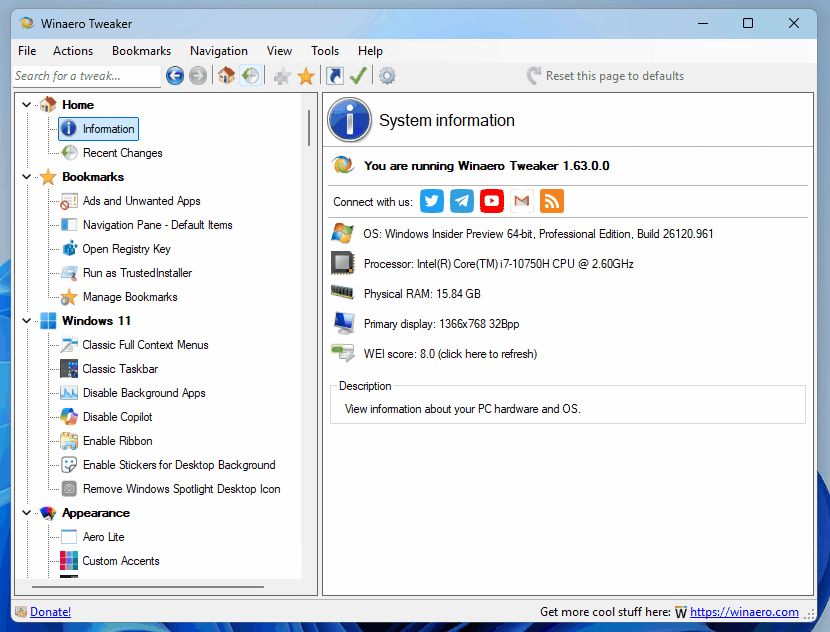Click the gold star bookmarks toolbar icon
Image resolution: width=830 pixels, height=632 pixels.
pyautogui.click(x=306, y=76)
